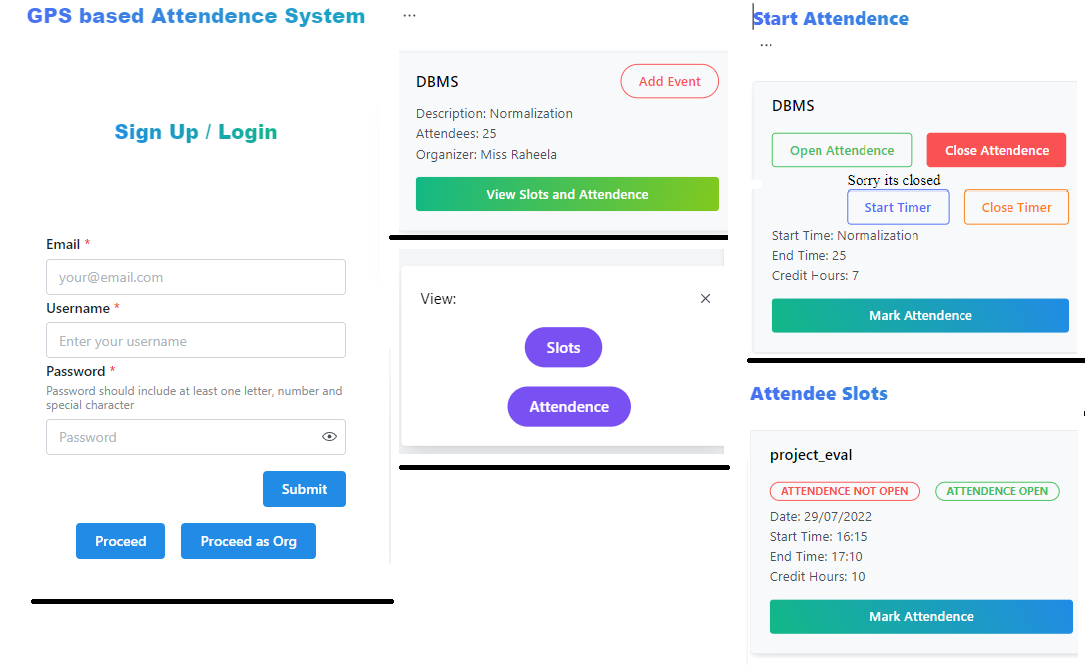Open View Slots and Attendence for DBMS
Screen dimensions: 1085x665
pyautogui.click(x=567, y=194)
